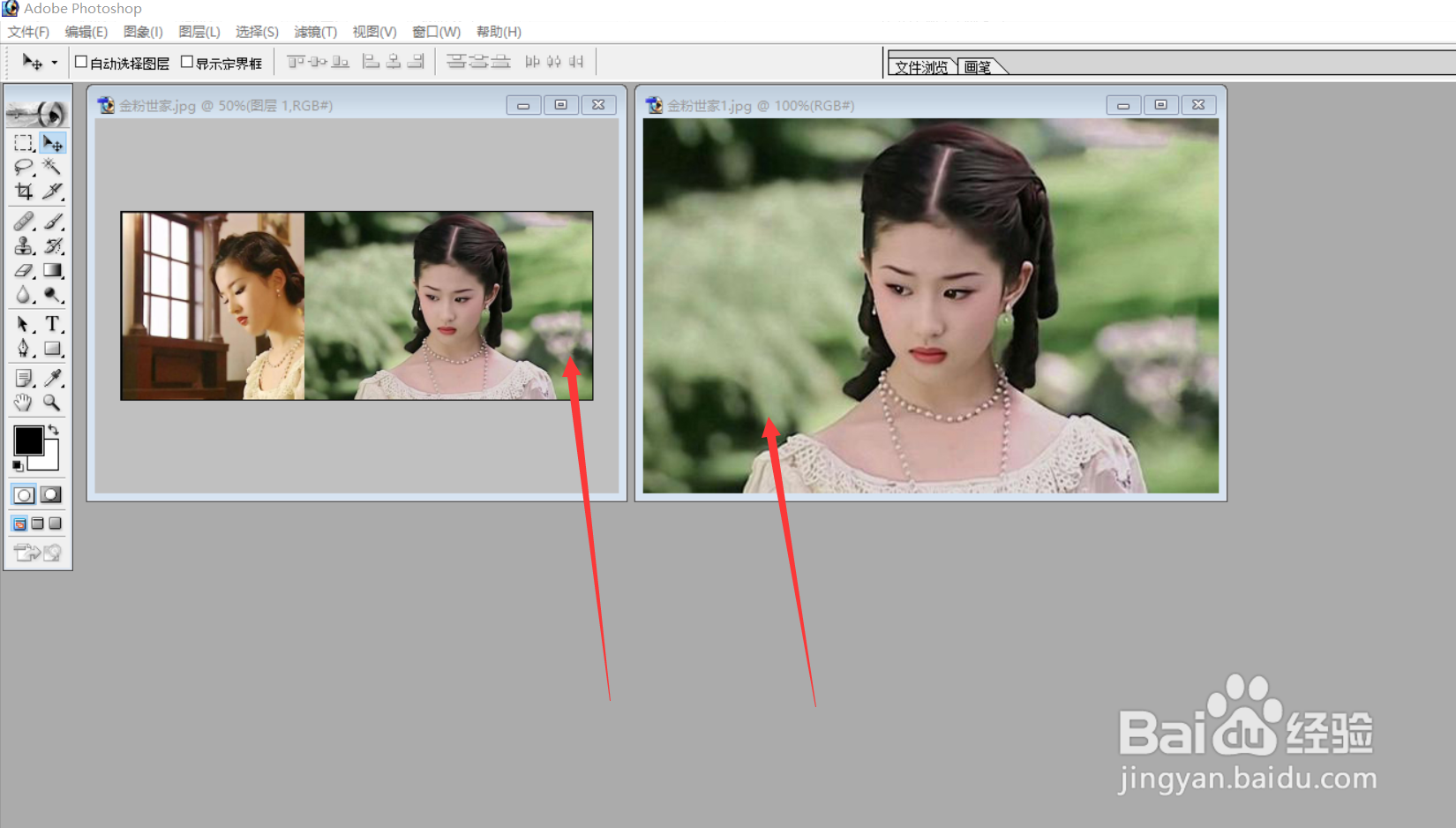This screenshot has height=828, width=1456.
Task: Select the Slice tool
Action: 52,191
